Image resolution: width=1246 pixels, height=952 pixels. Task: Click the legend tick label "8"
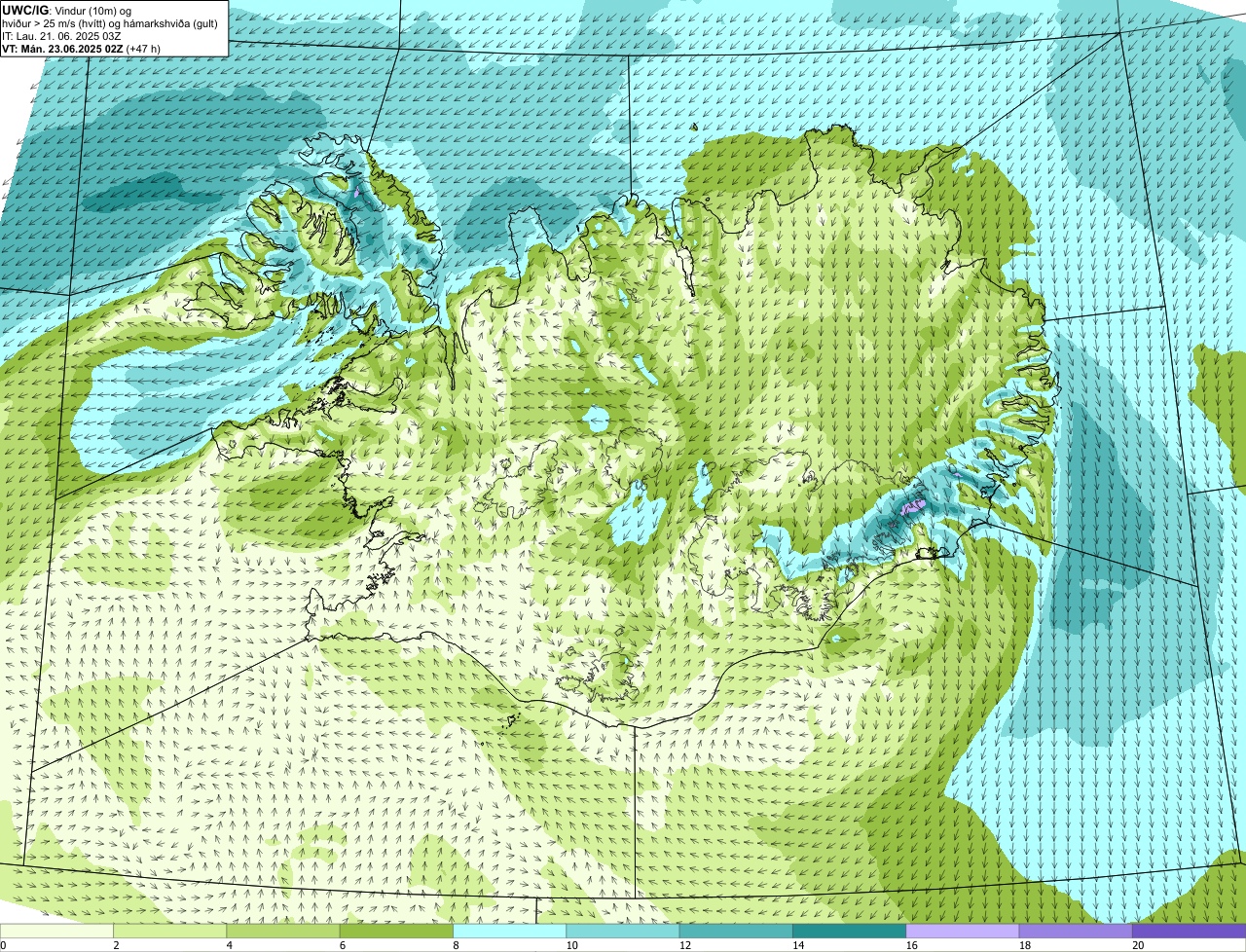tap(456, 945)
